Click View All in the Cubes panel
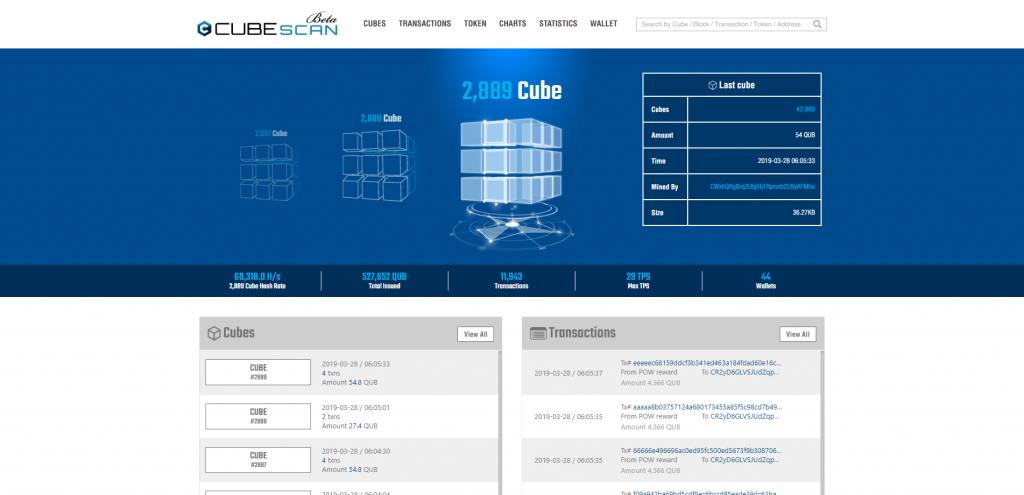 click(x=475, y=334)
